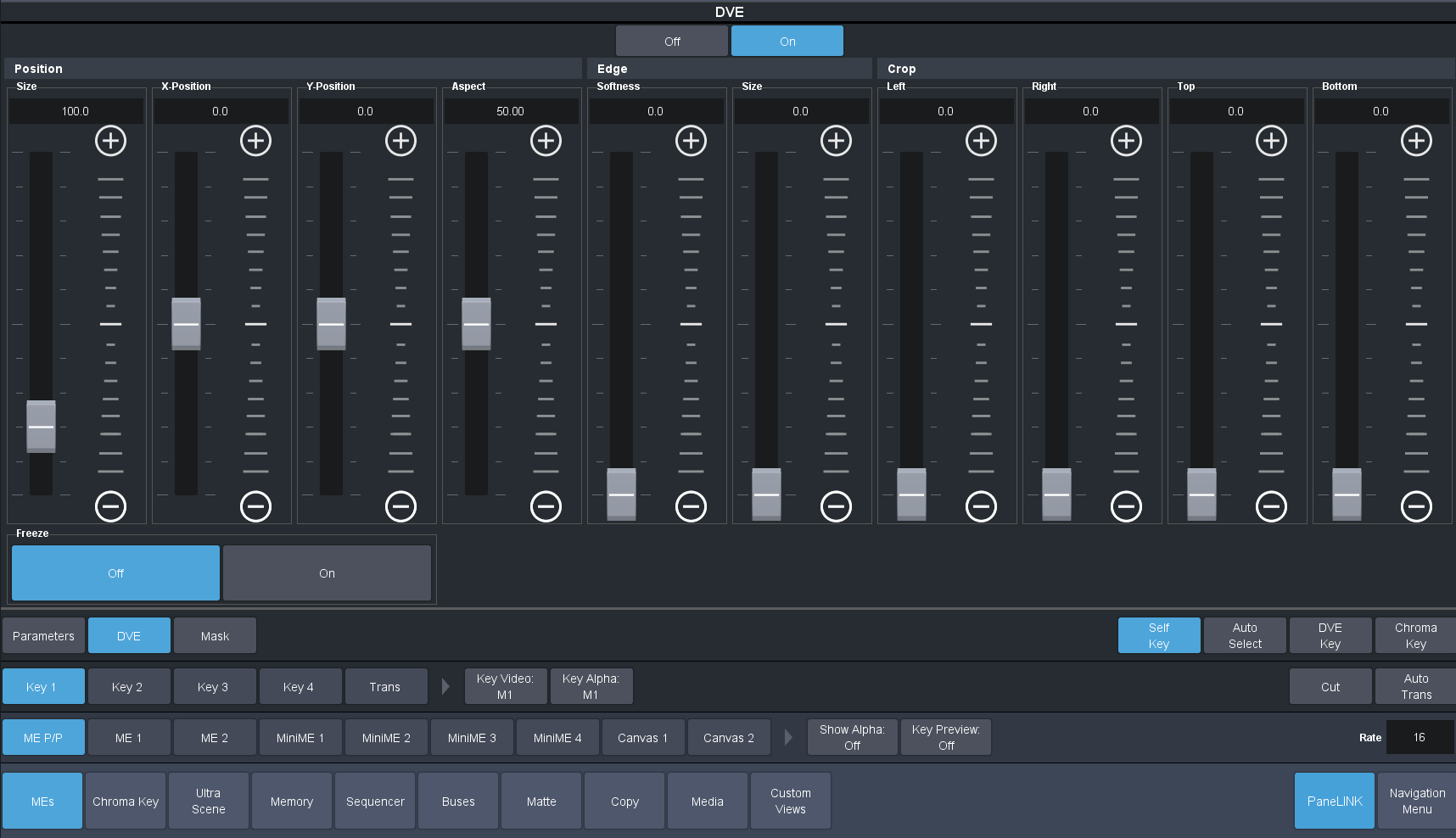This screenshot has height=838, width=1456.
Task: Click the plus icon for Crop Left
Action: (981, 141)
